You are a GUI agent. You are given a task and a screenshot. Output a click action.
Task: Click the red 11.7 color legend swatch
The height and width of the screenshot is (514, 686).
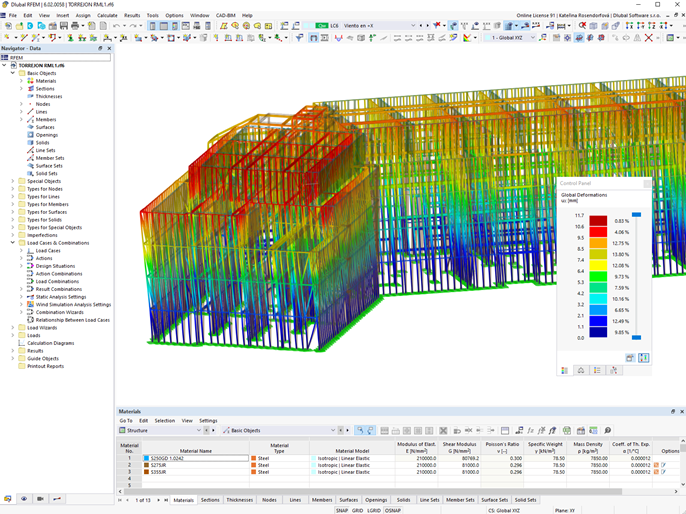[598, 220]
